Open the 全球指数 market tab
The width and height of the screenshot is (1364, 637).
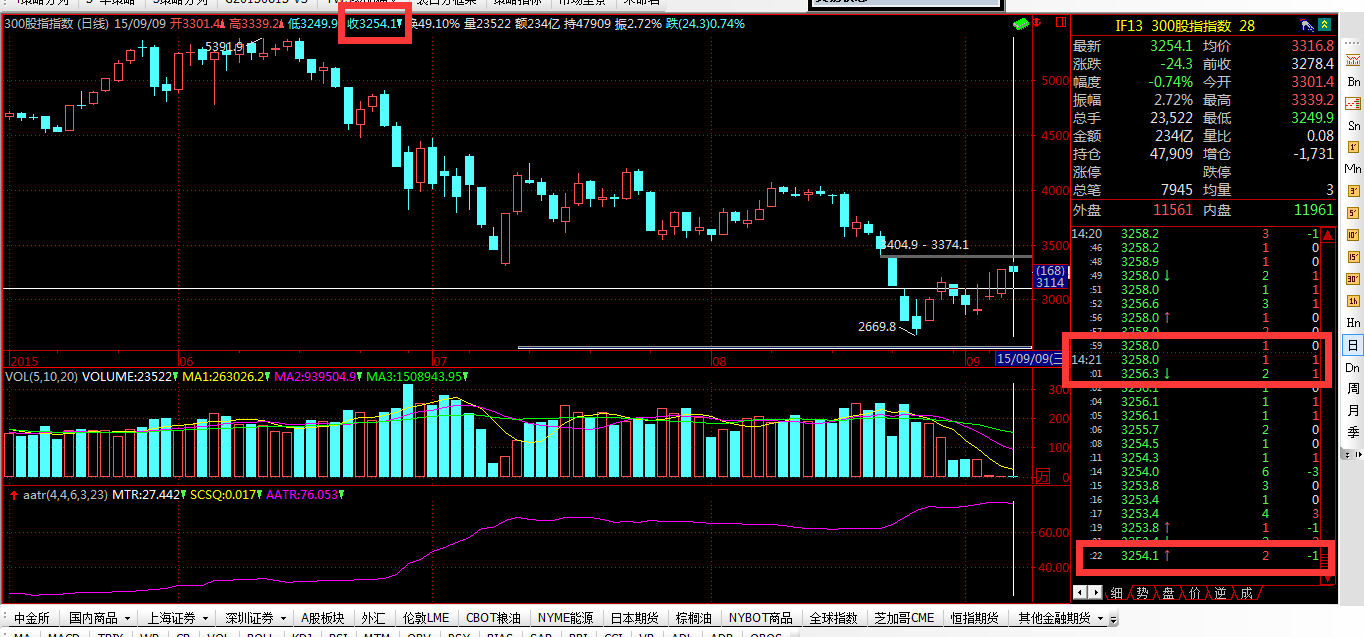pyautogui.click(x=834, y=618)
